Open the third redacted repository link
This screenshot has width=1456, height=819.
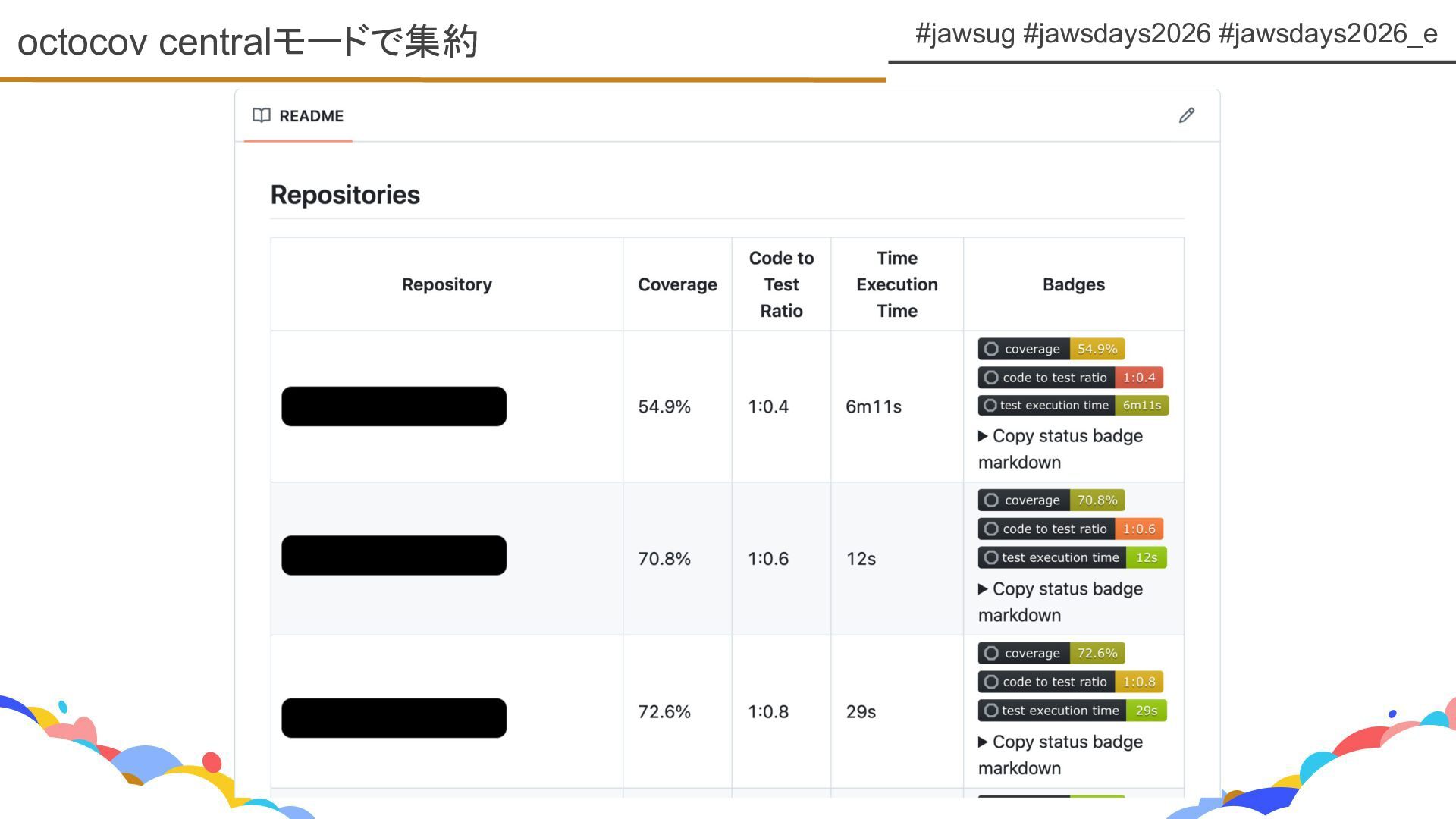(x=394, y=718)
